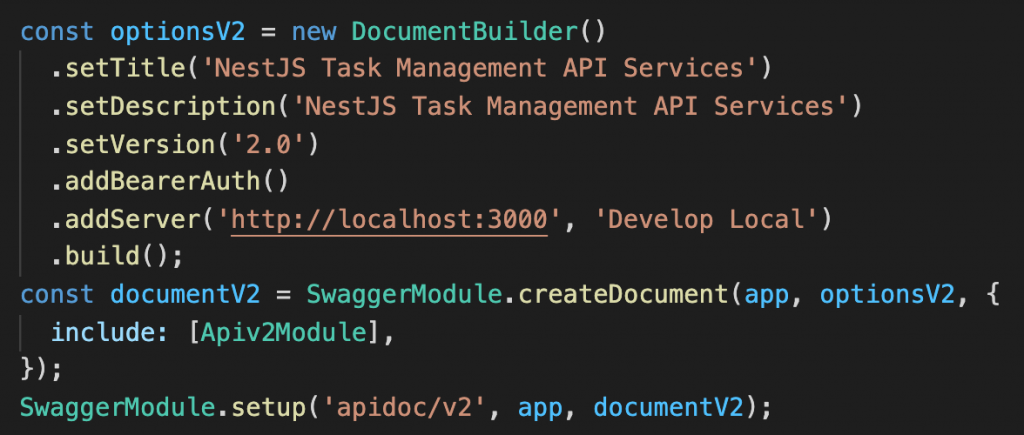The image size is (1024, 435).
Task: Click the new keyword
Action: click(314, 33)
